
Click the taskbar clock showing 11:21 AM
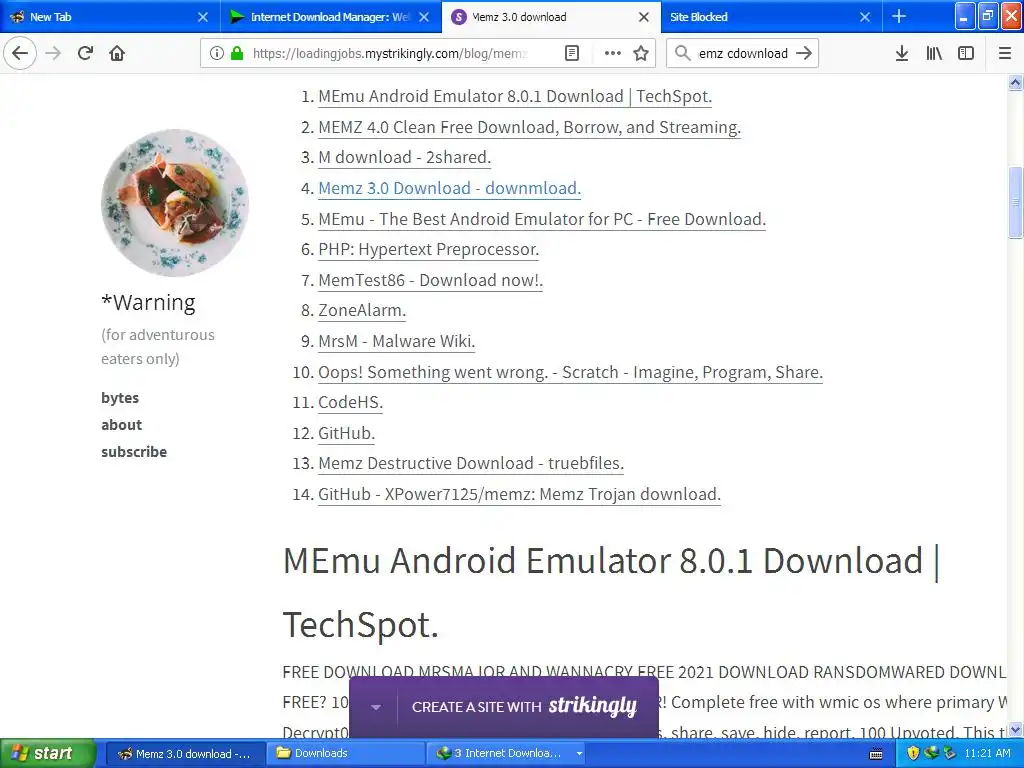click(987, 753)
